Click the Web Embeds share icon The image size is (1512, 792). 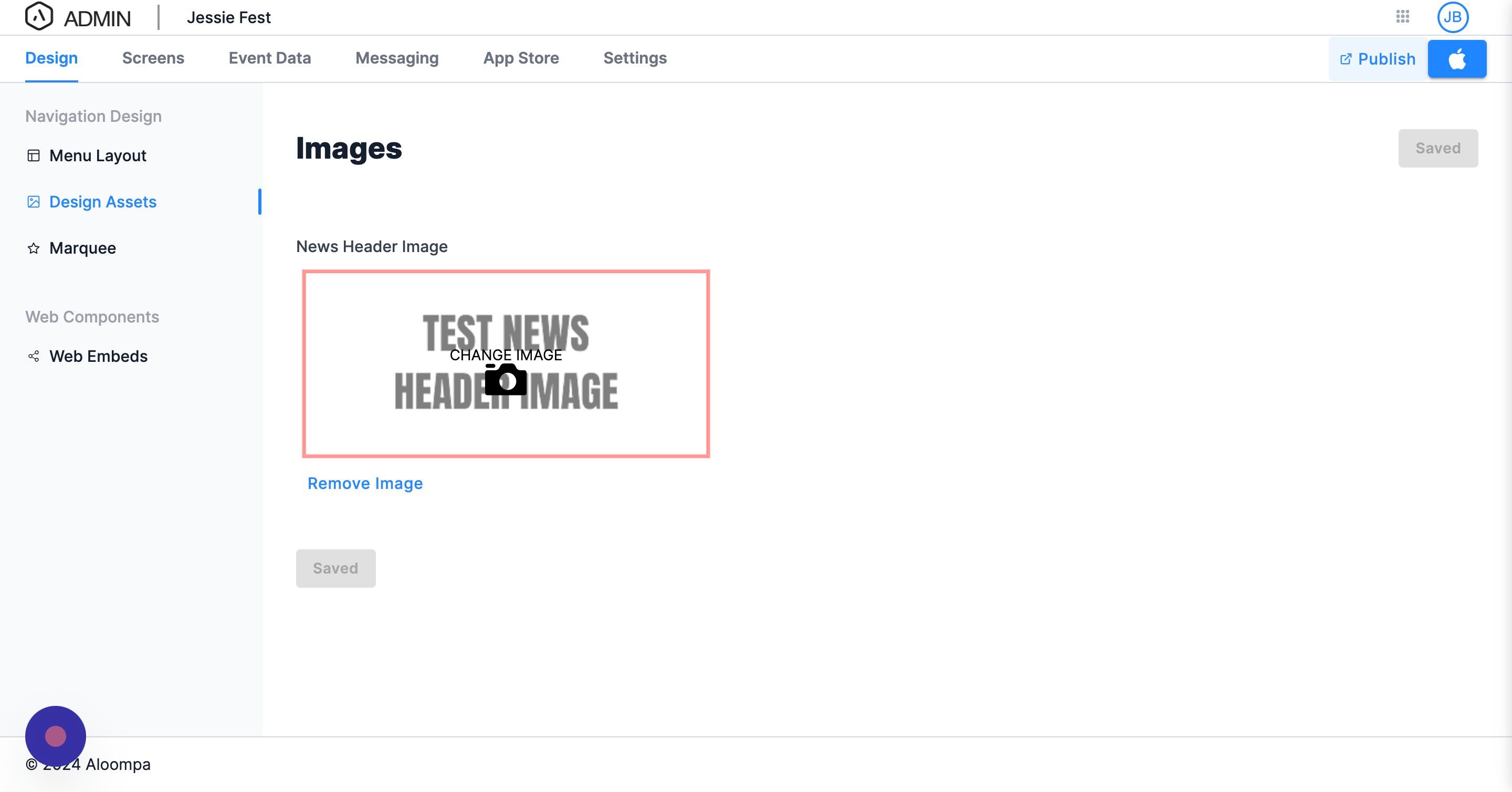coord(34,357)
